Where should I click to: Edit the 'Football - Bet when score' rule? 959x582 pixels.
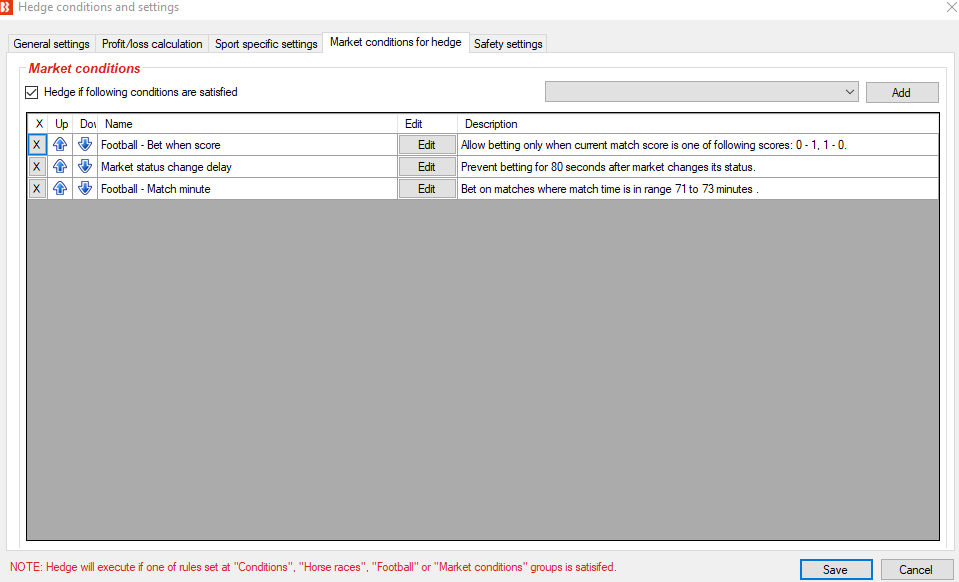427,145
